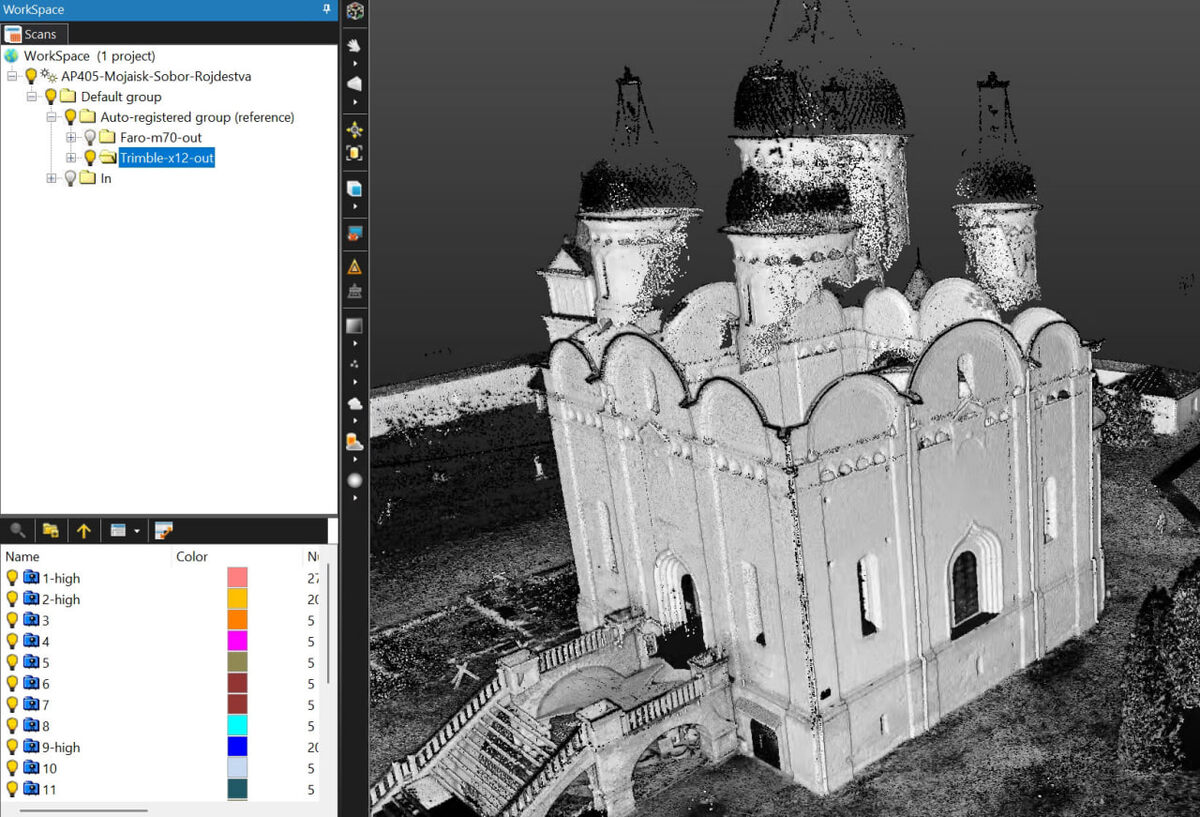Expand the Trimble-x12-out folder

coord(71,158)
